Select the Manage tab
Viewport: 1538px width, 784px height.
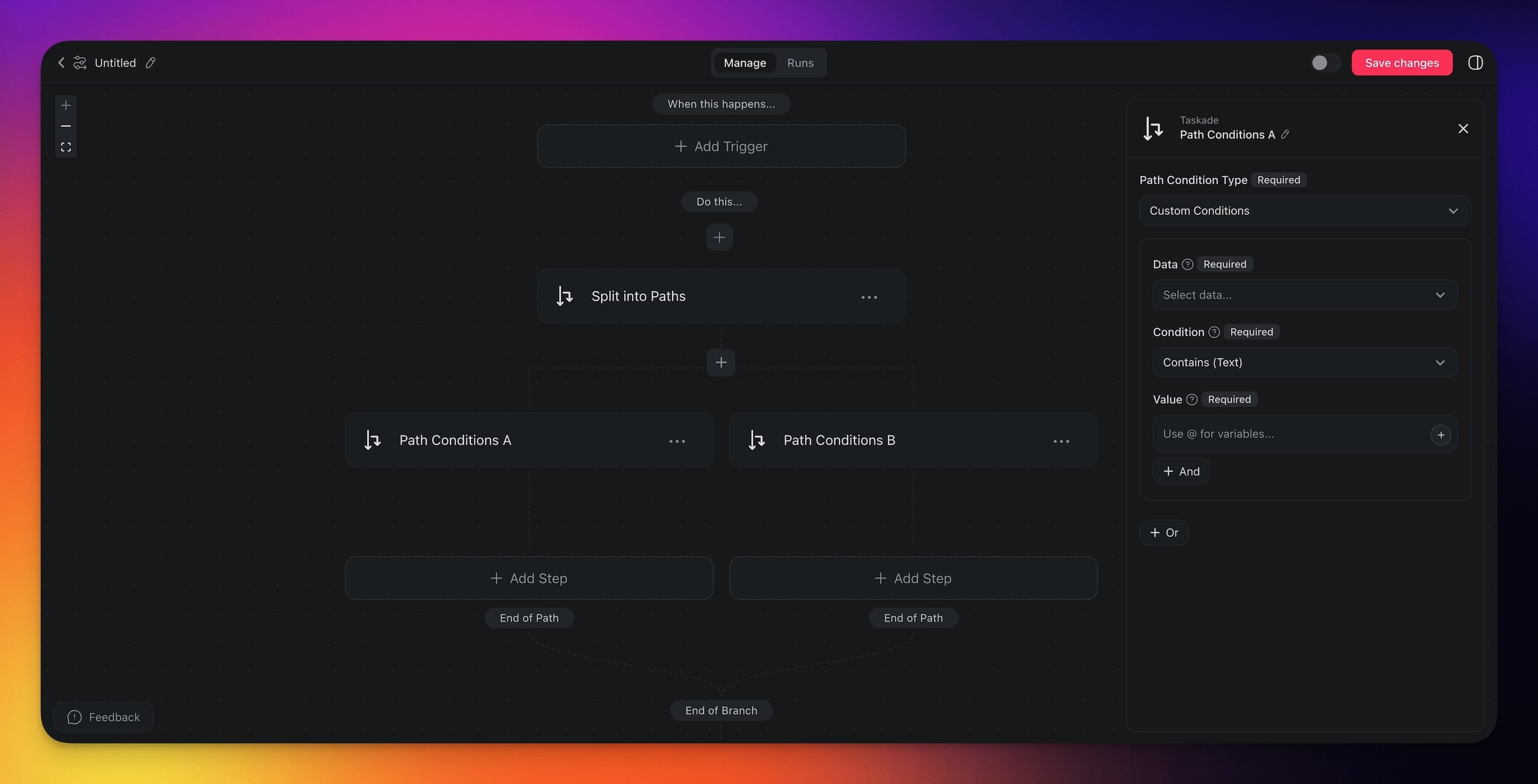[x=744, y=63]
